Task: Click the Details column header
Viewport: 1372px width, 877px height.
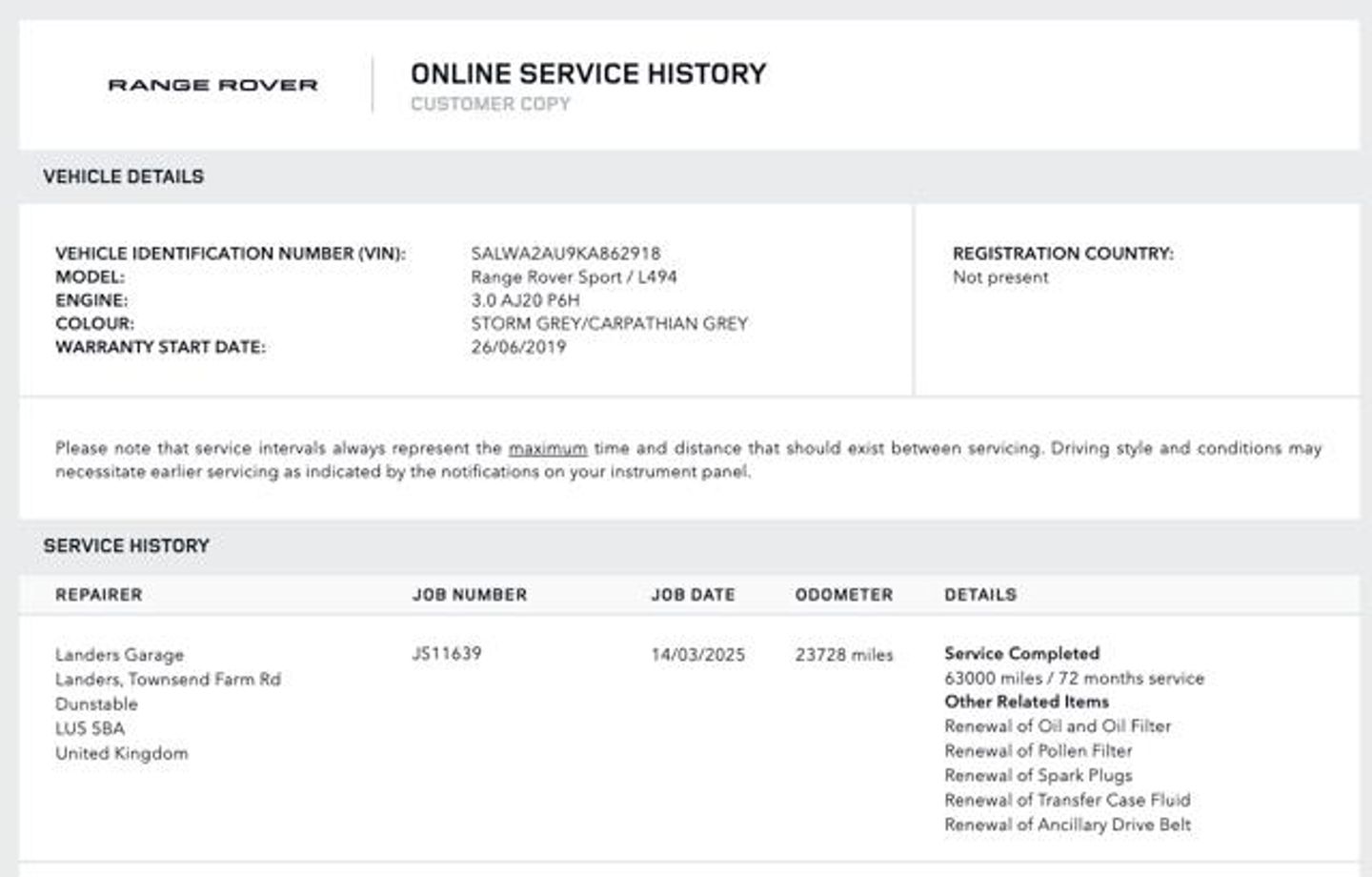Action: tap(979, 595)
